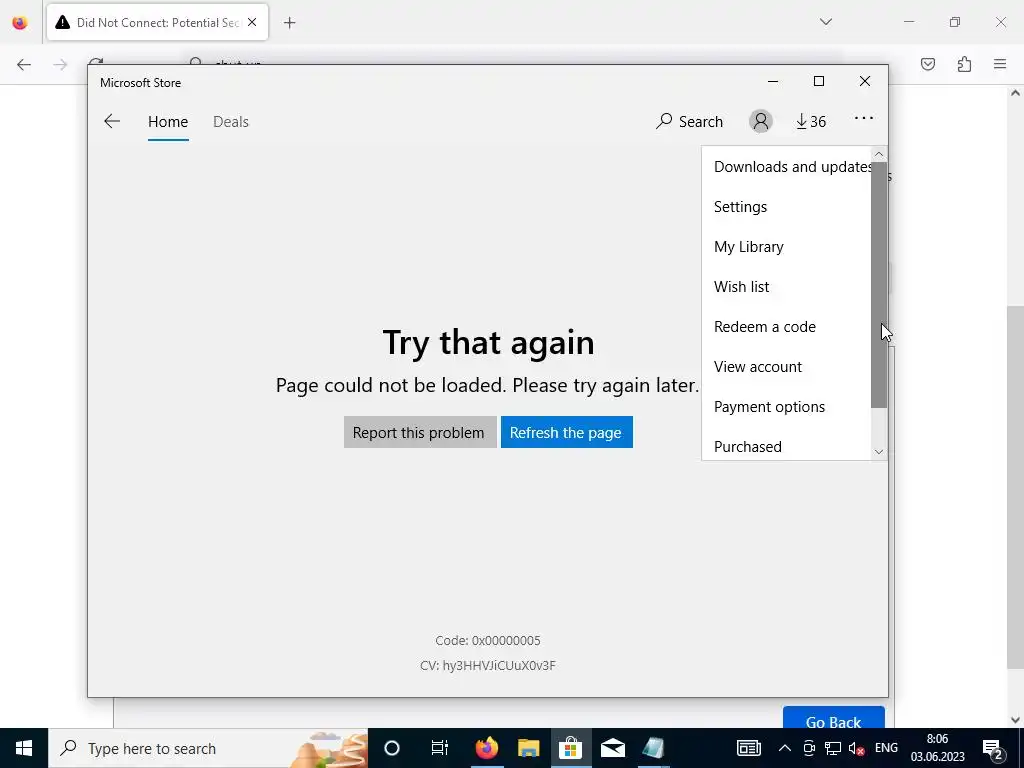1024x768 pixels.
Task: Click Firefox page scrollbar up arrow
Action: pos(1015,93)
